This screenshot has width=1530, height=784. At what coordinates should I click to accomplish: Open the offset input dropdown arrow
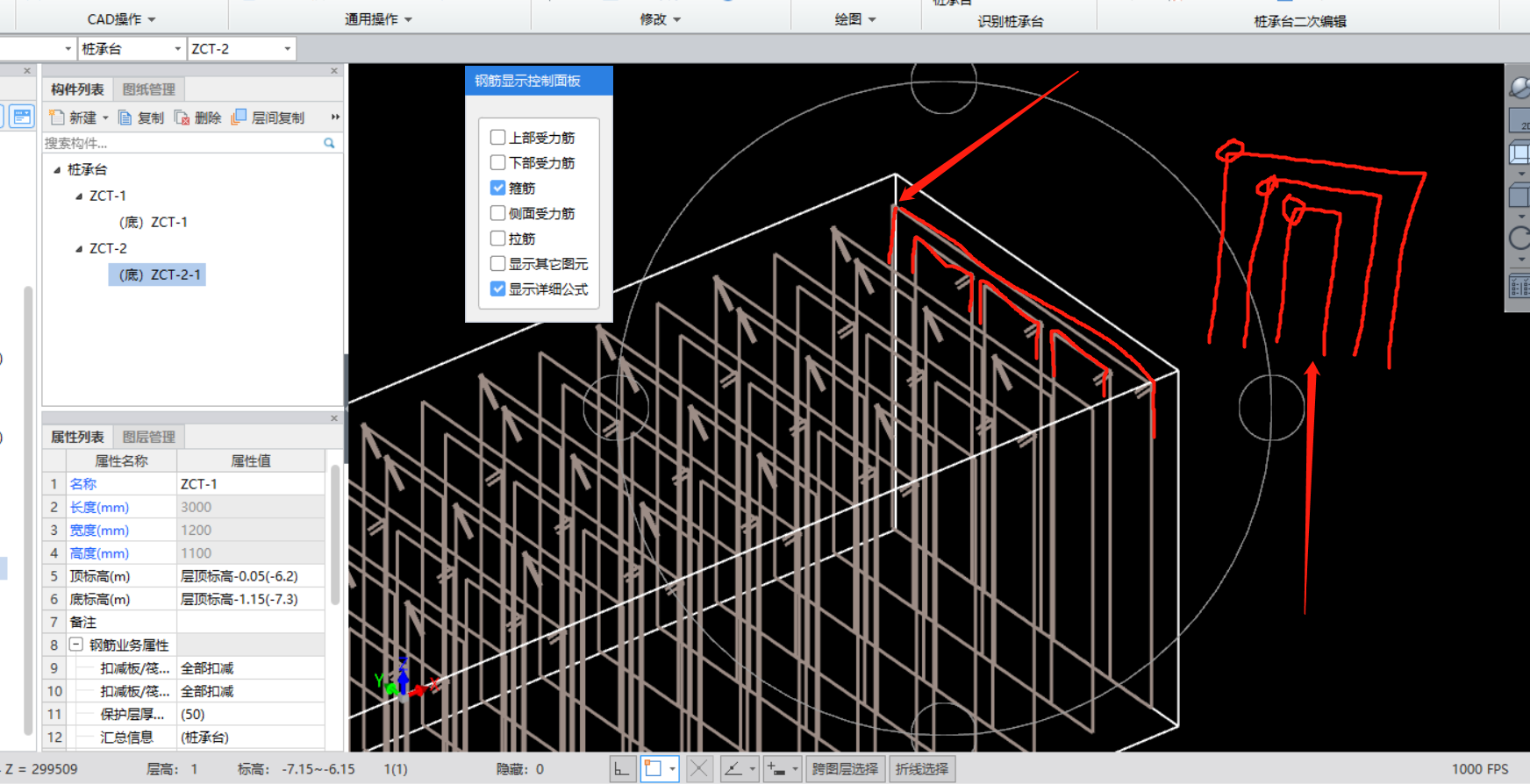[x=795, y=769]
